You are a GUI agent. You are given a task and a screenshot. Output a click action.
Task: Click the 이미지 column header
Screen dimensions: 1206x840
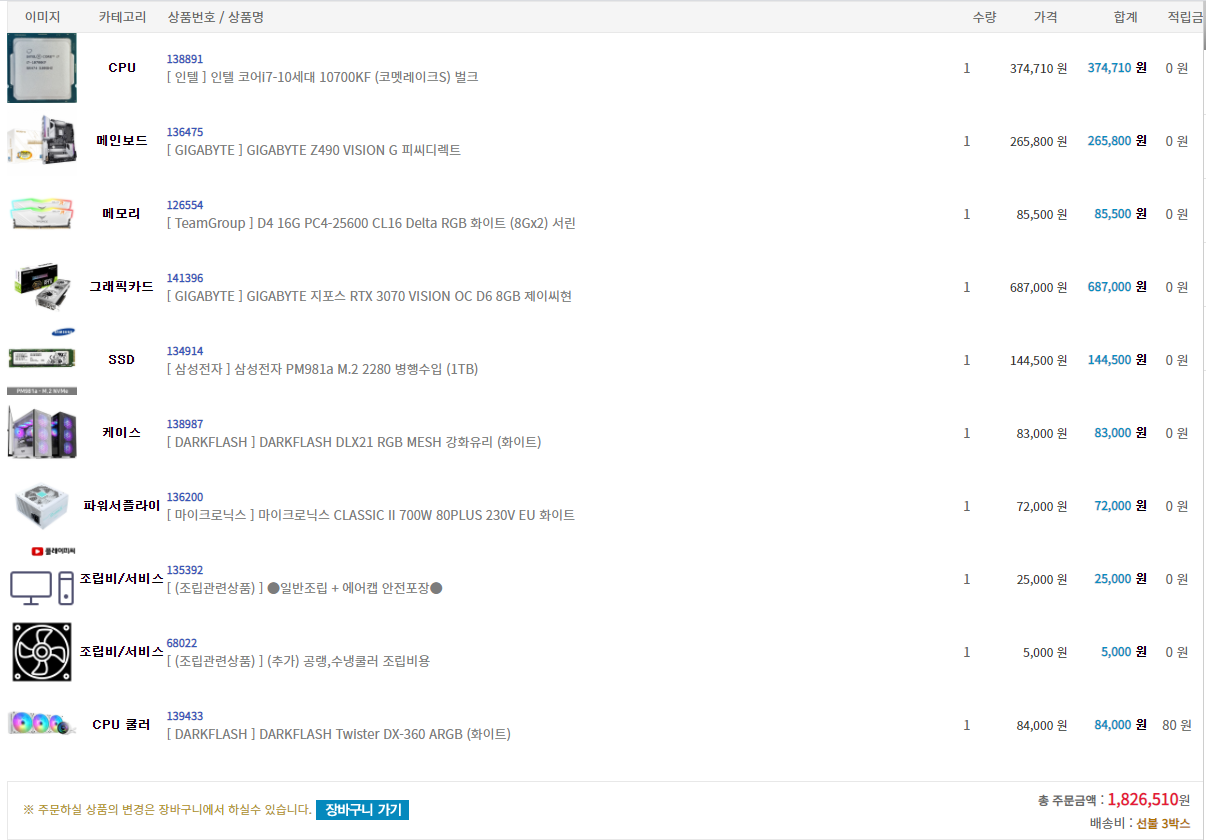point(42,17)
